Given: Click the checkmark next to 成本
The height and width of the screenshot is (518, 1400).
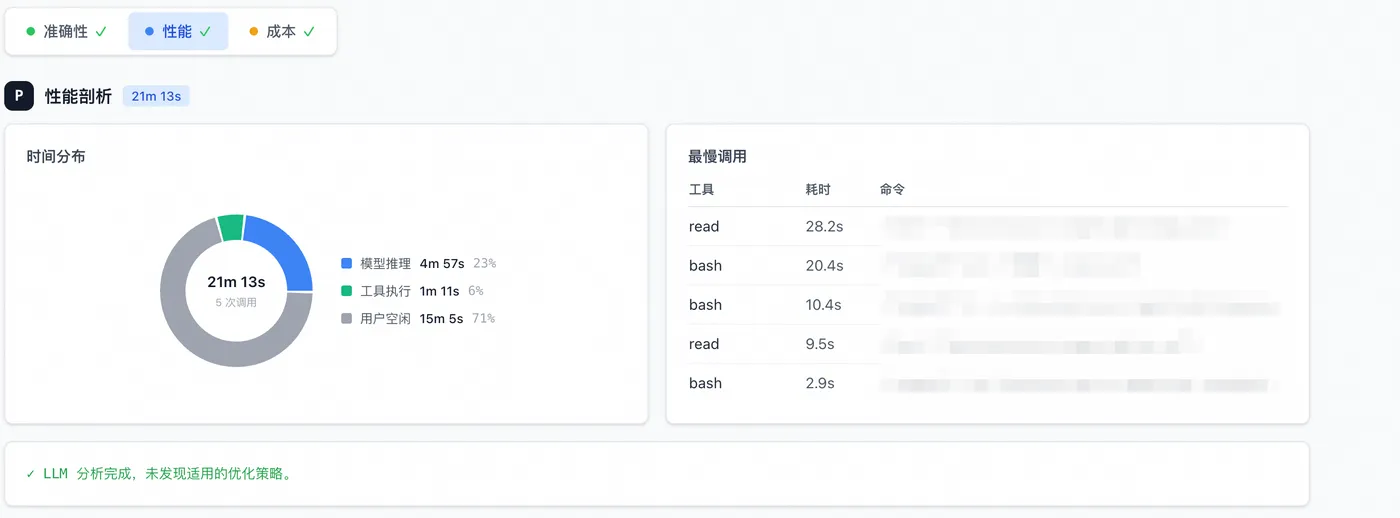Looking at the screenshot, I should 309,32.
